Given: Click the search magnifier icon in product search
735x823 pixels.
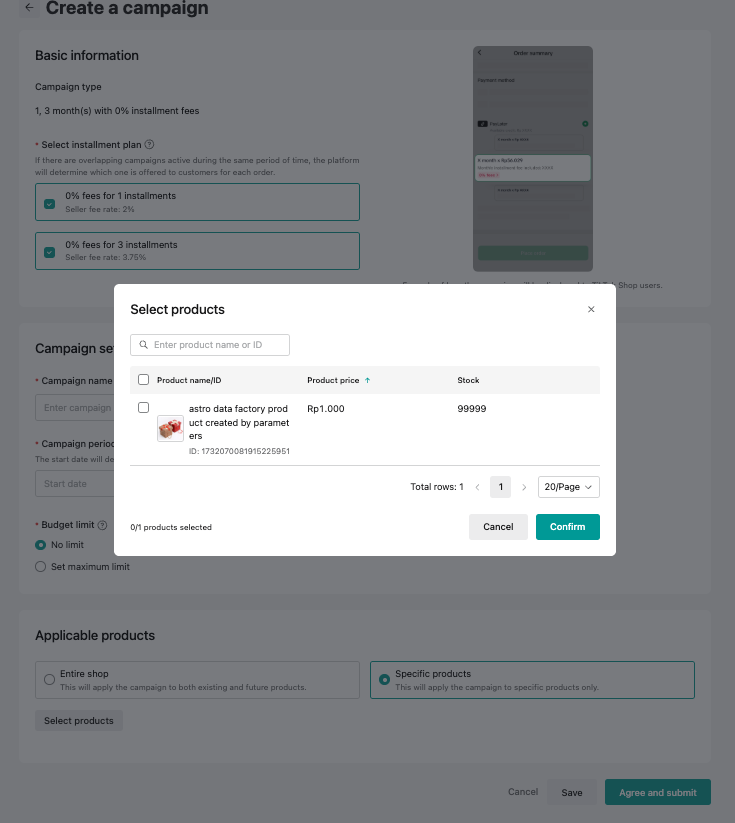Looking at the screenshot, I should point(144,345).
